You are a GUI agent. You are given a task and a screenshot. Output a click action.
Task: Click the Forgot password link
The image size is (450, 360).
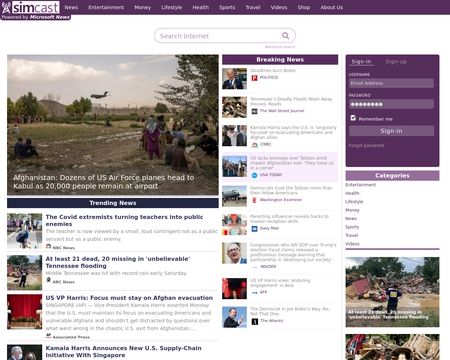[366, 145]
